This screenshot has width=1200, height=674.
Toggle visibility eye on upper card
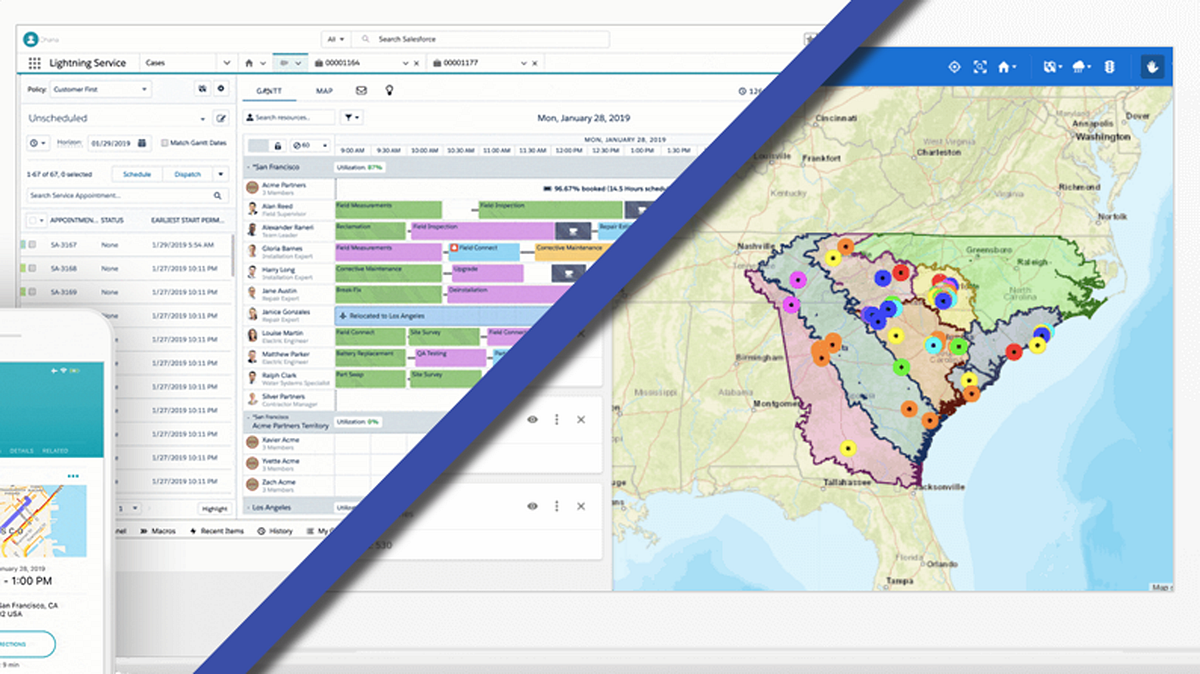(533, 420)
